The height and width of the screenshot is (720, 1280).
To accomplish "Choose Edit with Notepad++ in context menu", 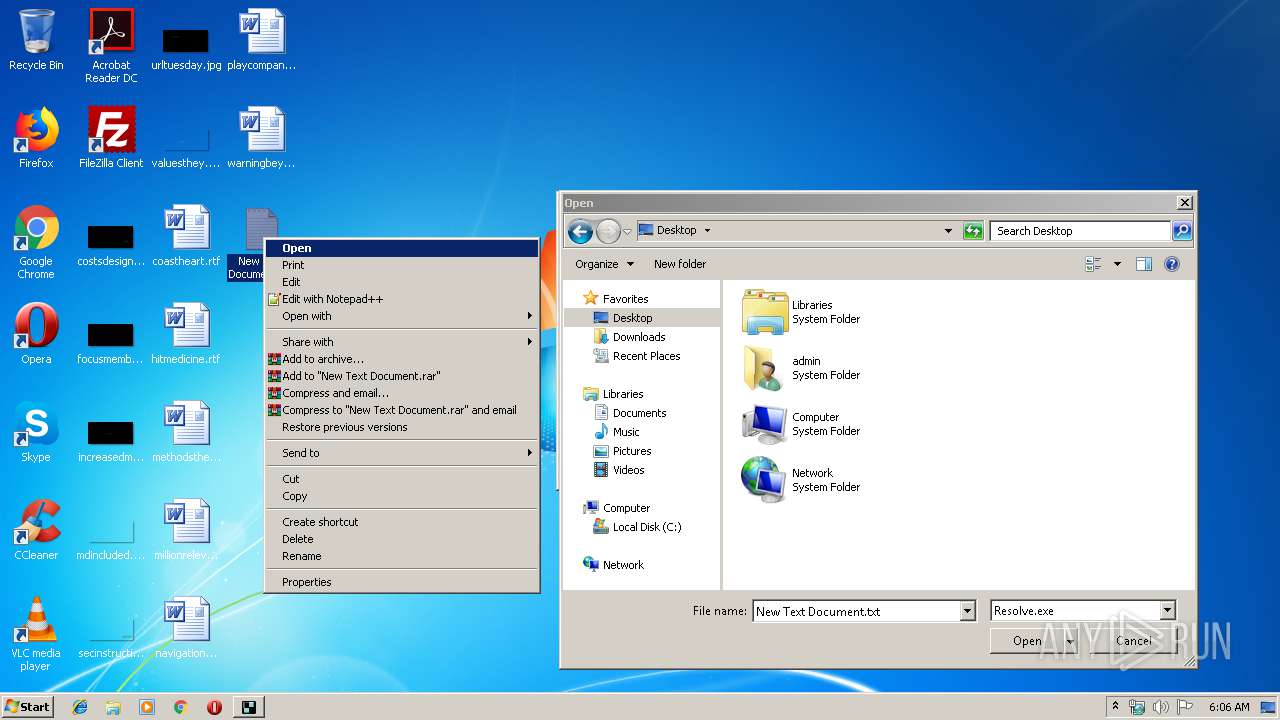I will click(x=402, y=299).
